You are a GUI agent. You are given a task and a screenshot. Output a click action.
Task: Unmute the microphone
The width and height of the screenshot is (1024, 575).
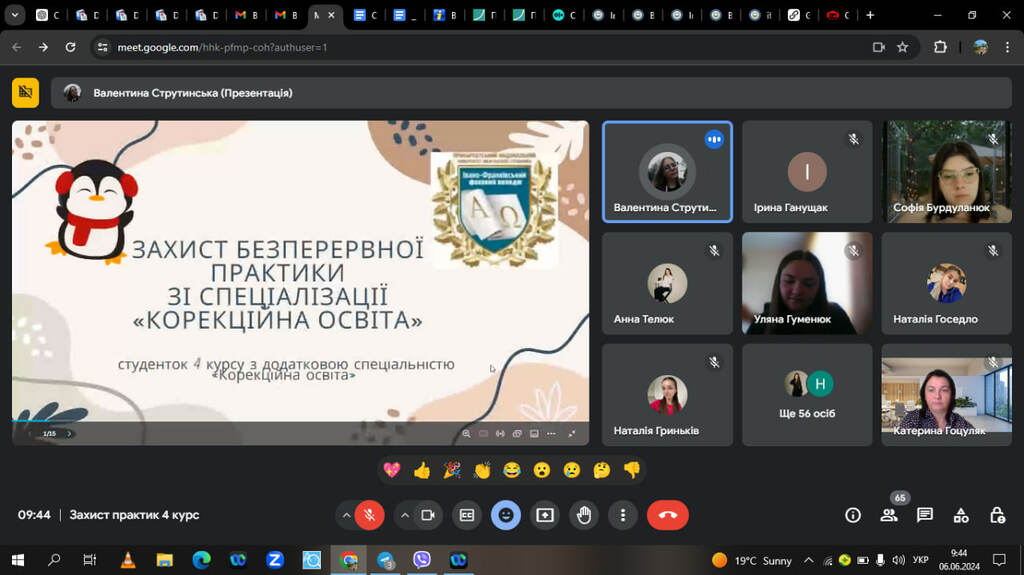[x=369, y=515]
